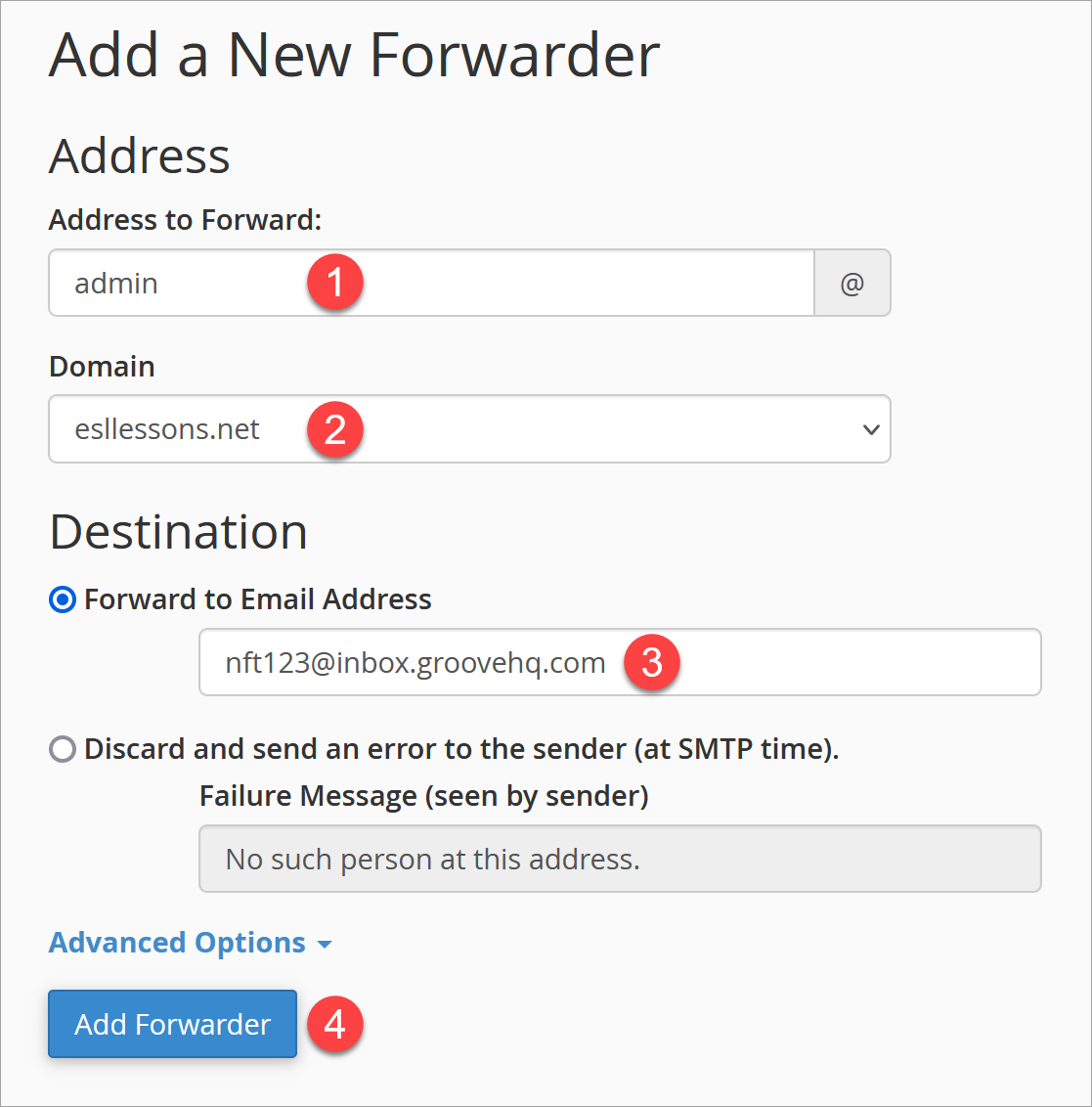Expand Advanced Options via its caret arrow
The width and height of the screenshot is (1092, 1107).
pyautogui.click(x=325, y=945)
